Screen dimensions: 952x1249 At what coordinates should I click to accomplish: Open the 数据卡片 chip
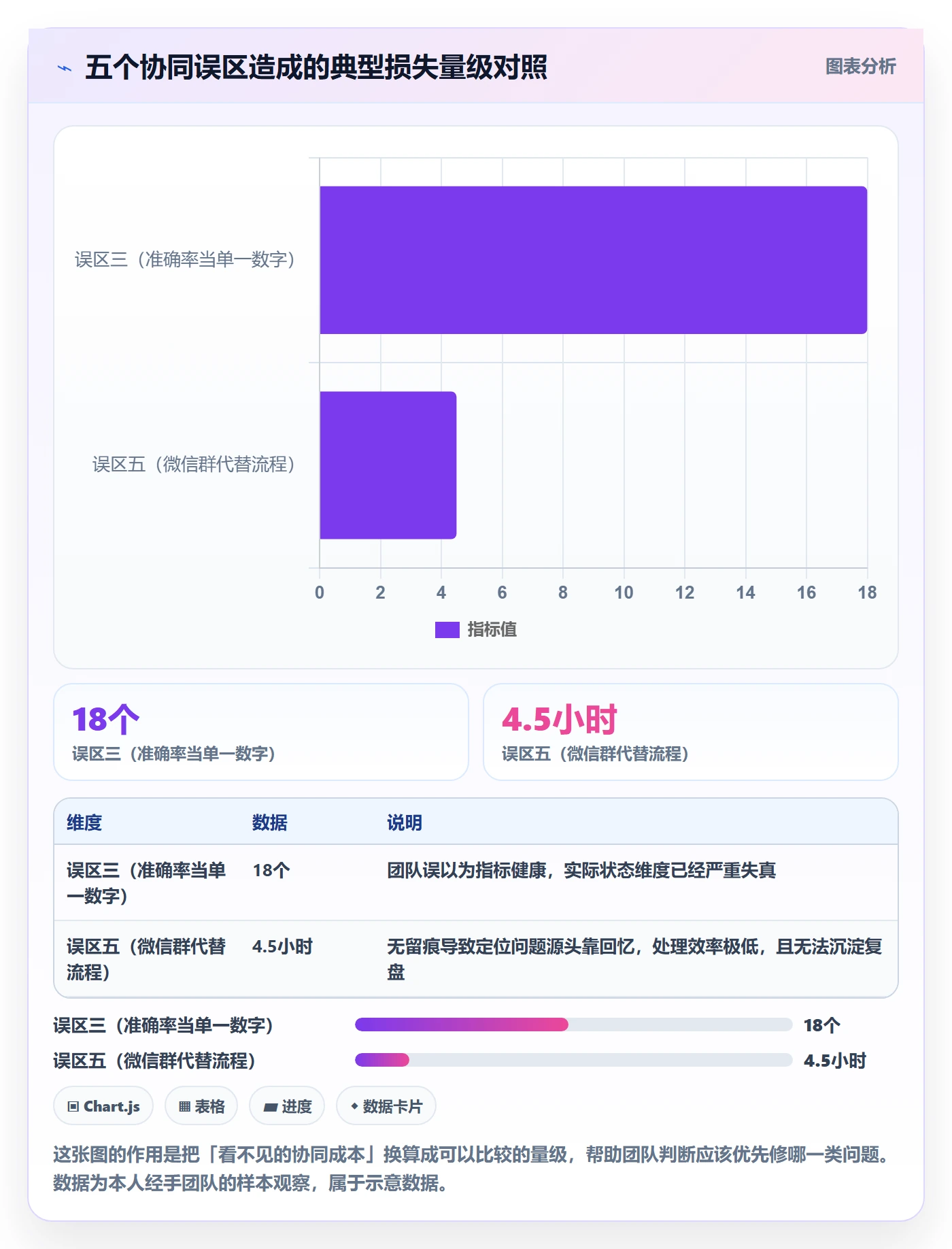pyautogui.click(x=386, y=1106)
